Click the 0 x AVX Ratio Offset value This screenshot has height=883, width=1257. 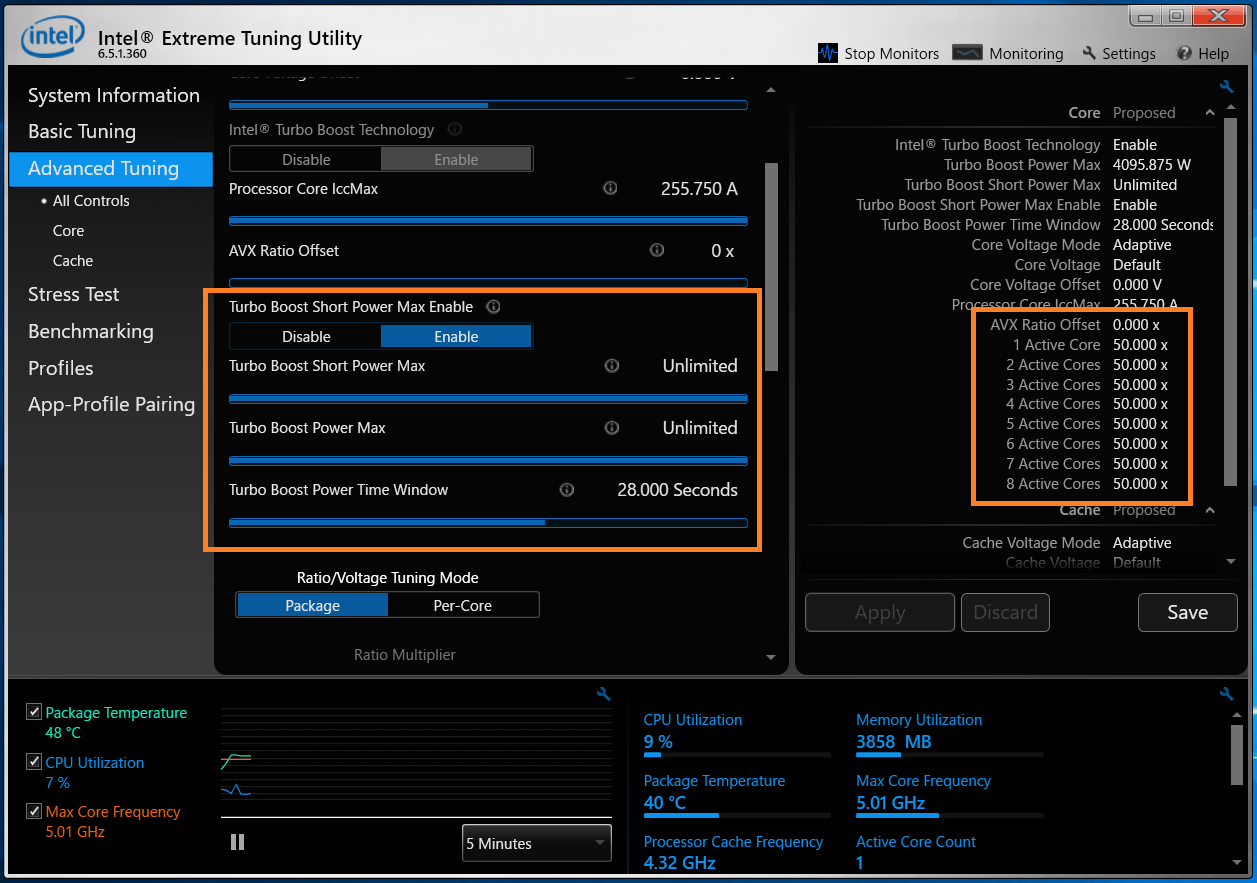pos(722,251)
